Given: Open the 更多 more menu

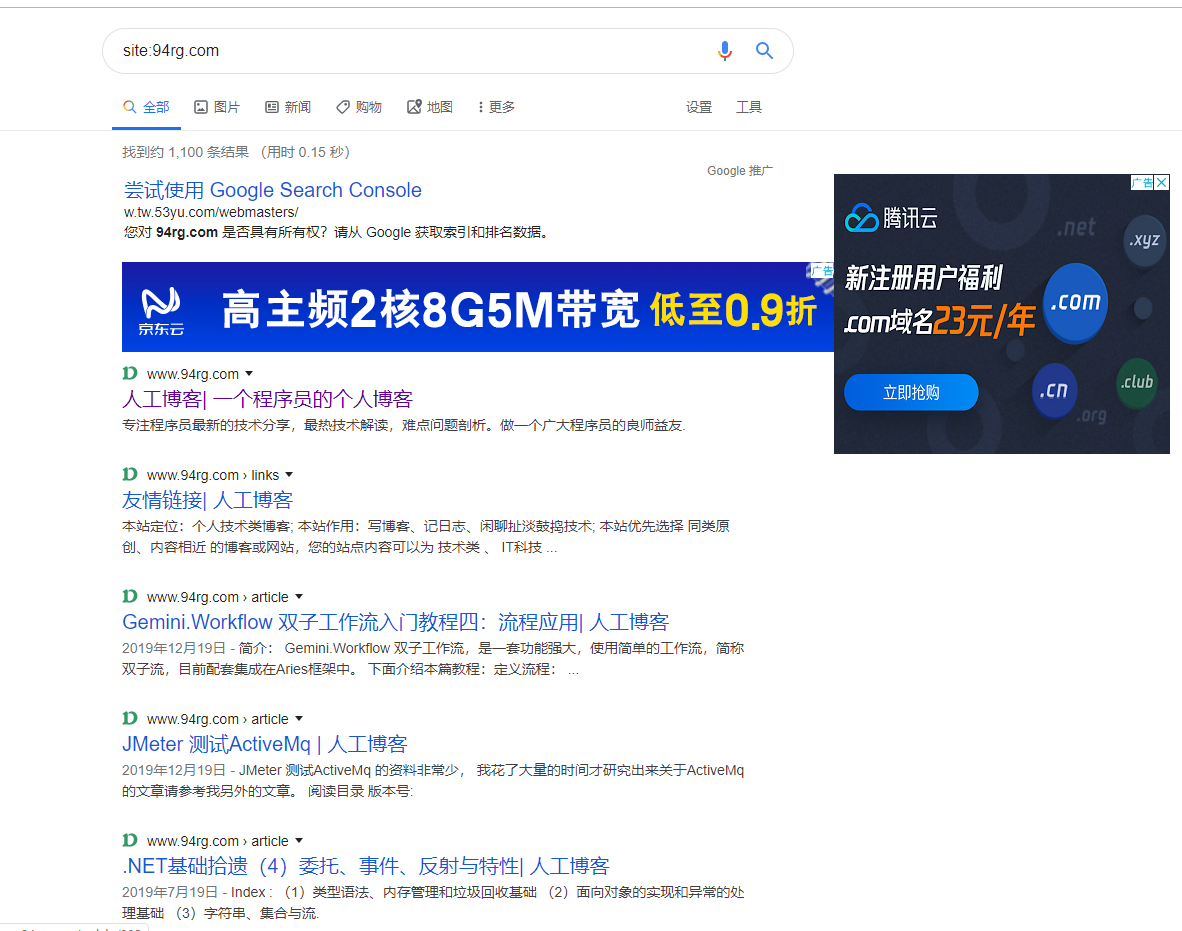Looking at the screenshot, I should 496,107.
